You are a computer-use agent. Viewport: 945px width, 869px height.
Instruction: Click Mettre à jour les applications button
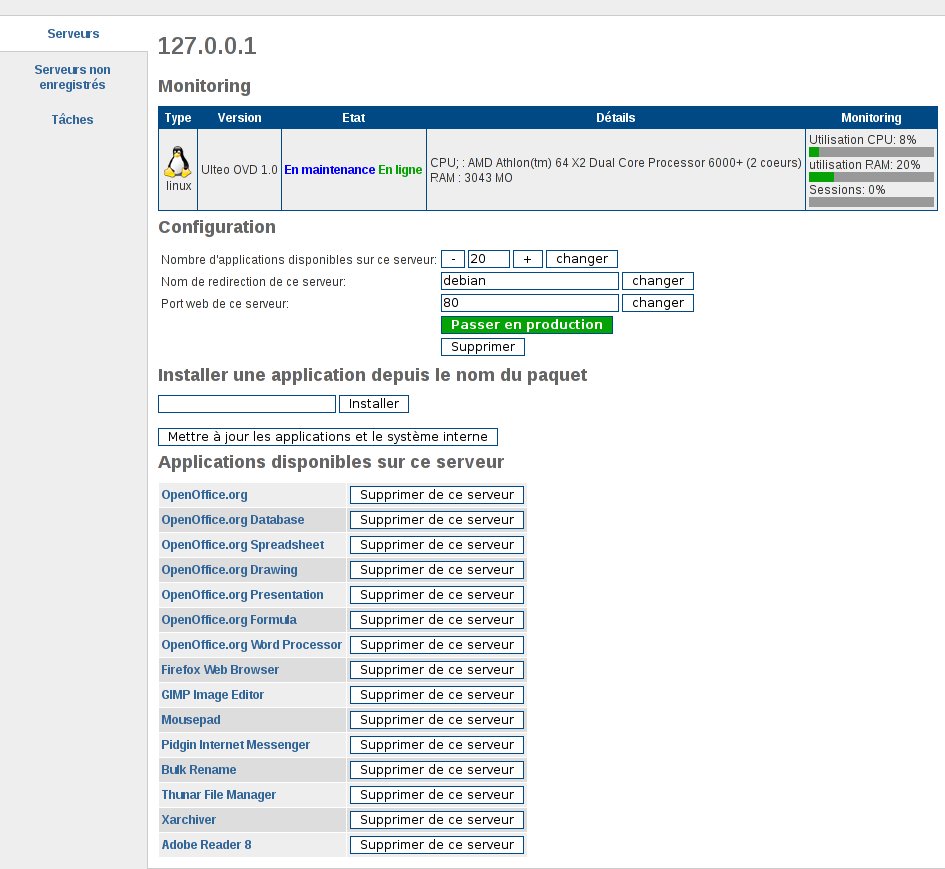pos(328,436)
